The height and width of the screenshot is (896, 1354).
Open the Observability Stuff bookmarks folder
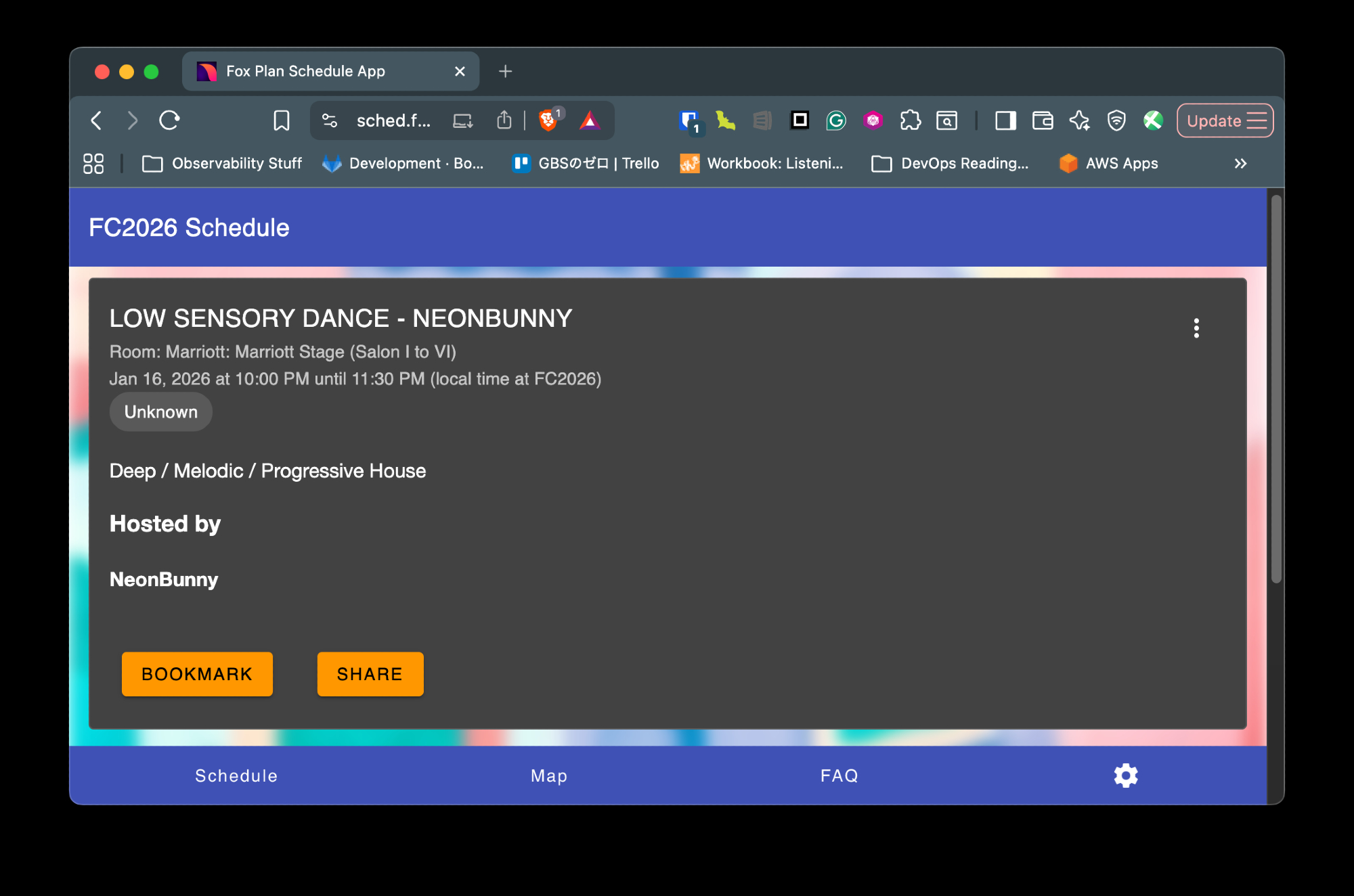223,163
